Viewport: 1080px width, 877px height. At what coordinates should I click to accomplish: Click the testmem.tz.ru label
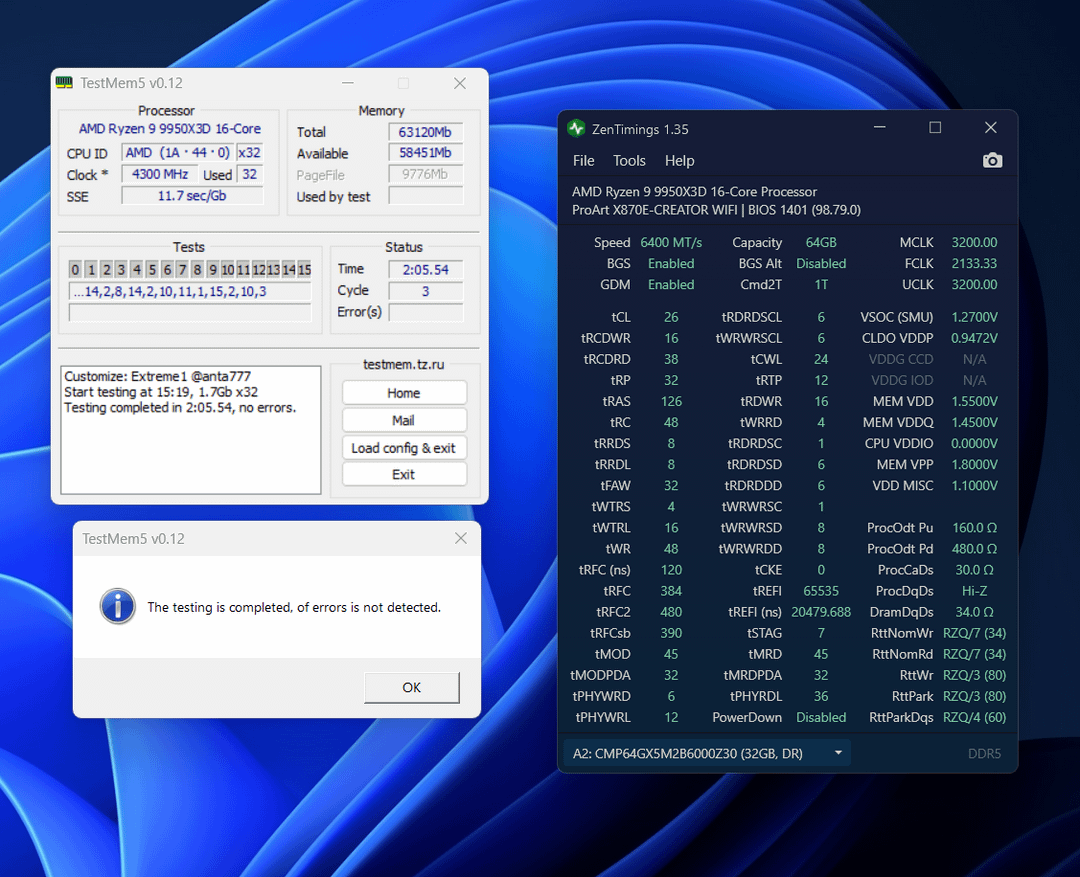(x=404, y=364)
